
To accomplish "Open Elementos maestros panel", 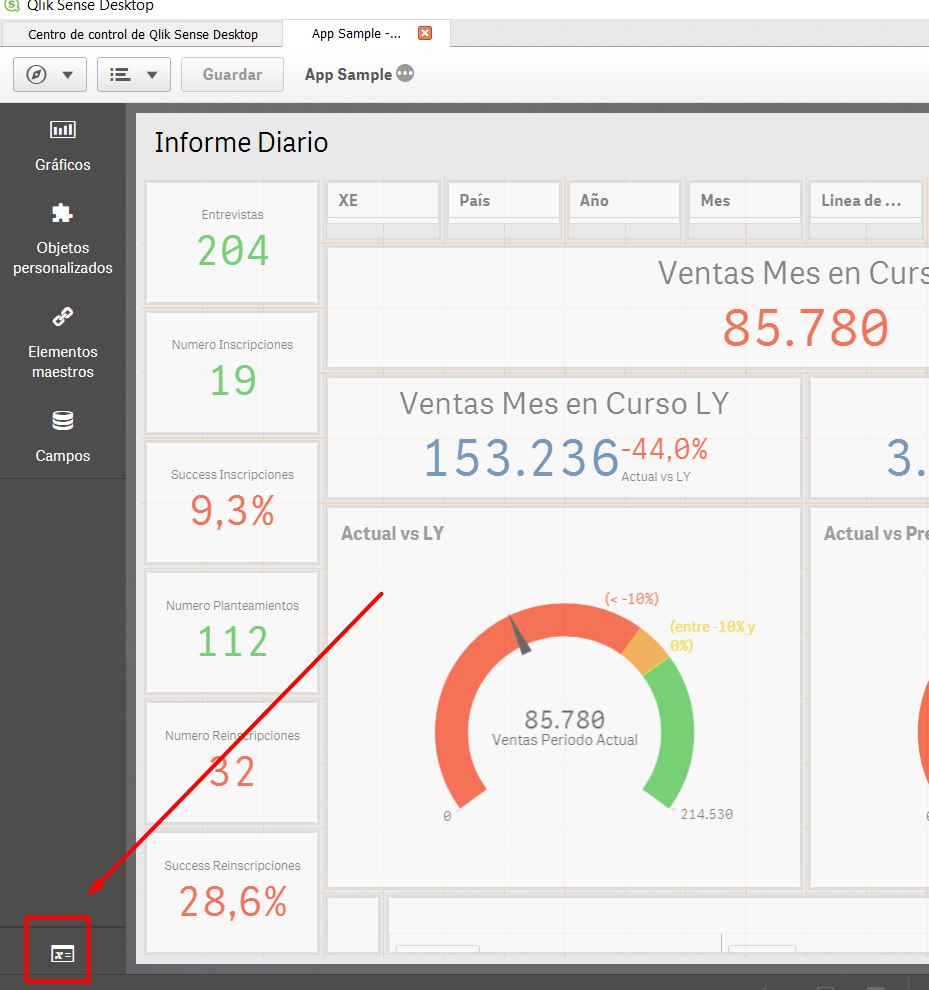I will coord(63,343).
